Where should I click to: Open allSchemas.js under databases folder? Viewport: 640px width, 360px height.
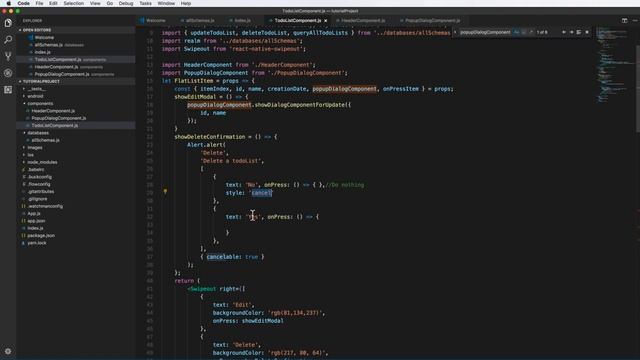coord(45,140)
